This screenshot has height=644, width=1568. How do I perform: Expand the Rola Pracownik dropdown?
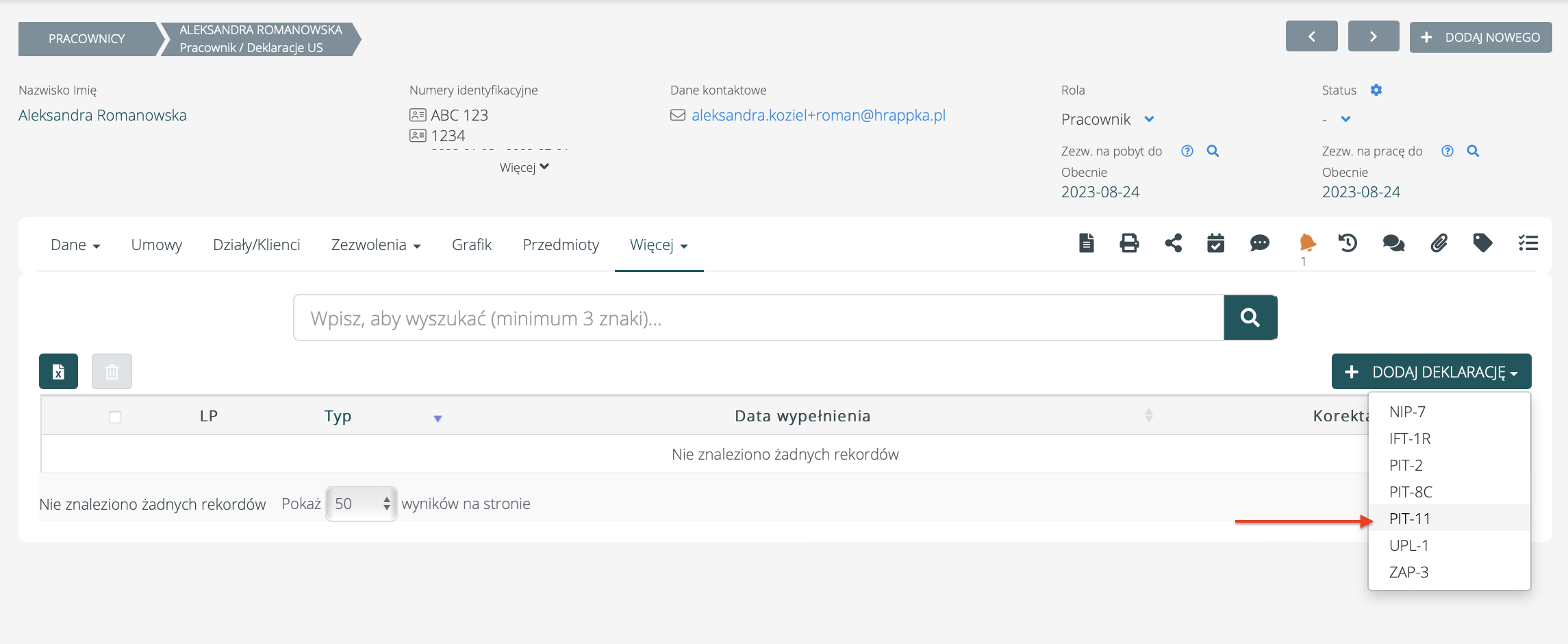1149,119
